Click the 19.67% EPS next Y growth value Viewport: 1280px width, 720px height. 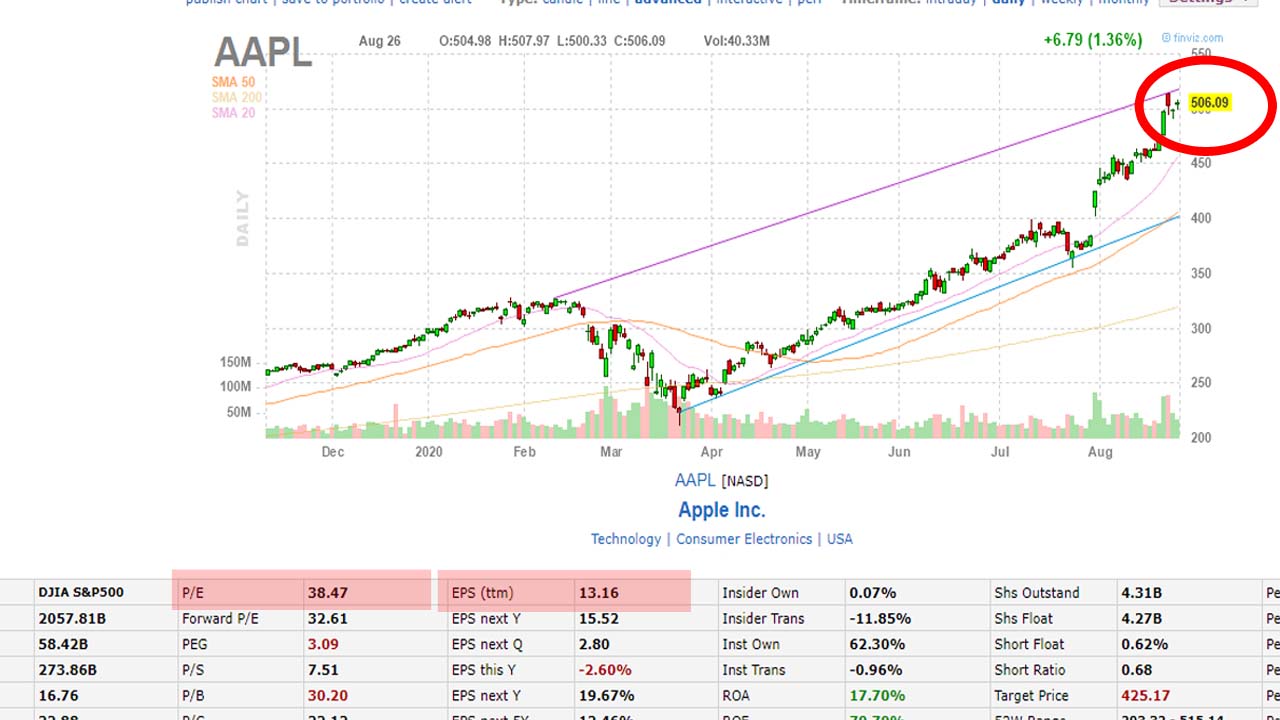[x=608, y=696]
